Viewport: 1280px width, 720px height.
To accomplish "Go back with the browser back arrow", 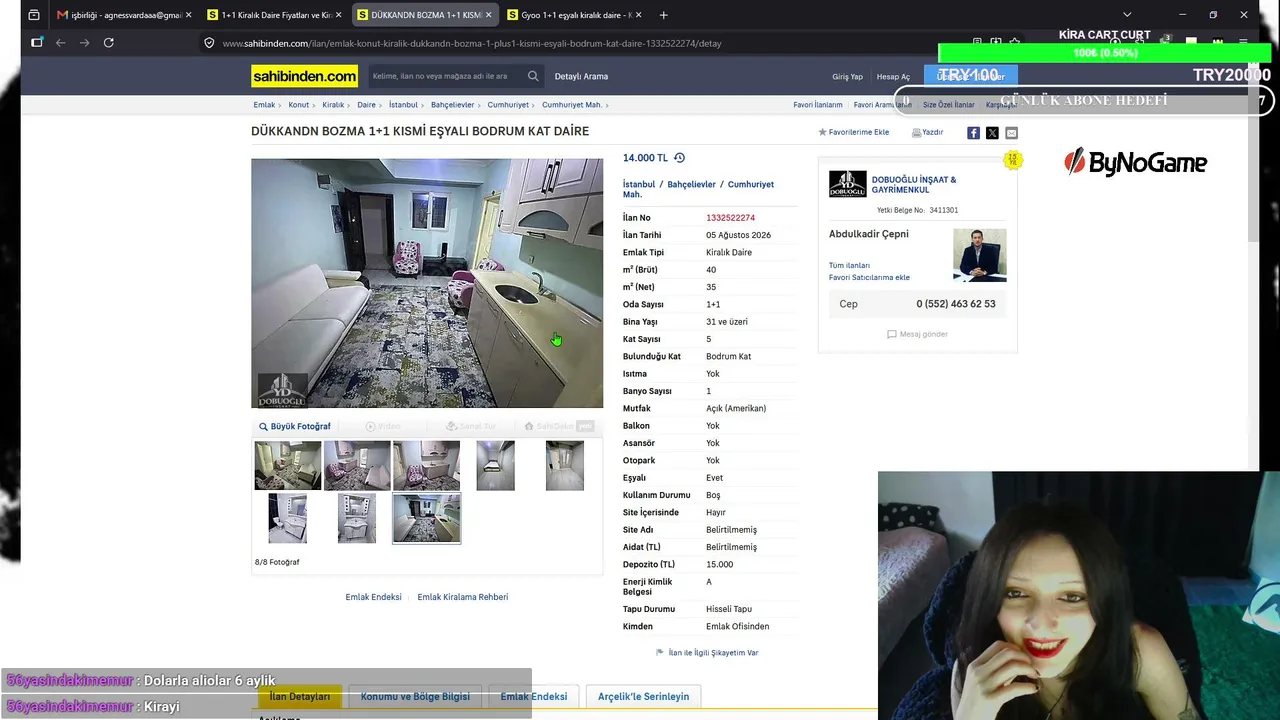I will (x=60, y=43).
